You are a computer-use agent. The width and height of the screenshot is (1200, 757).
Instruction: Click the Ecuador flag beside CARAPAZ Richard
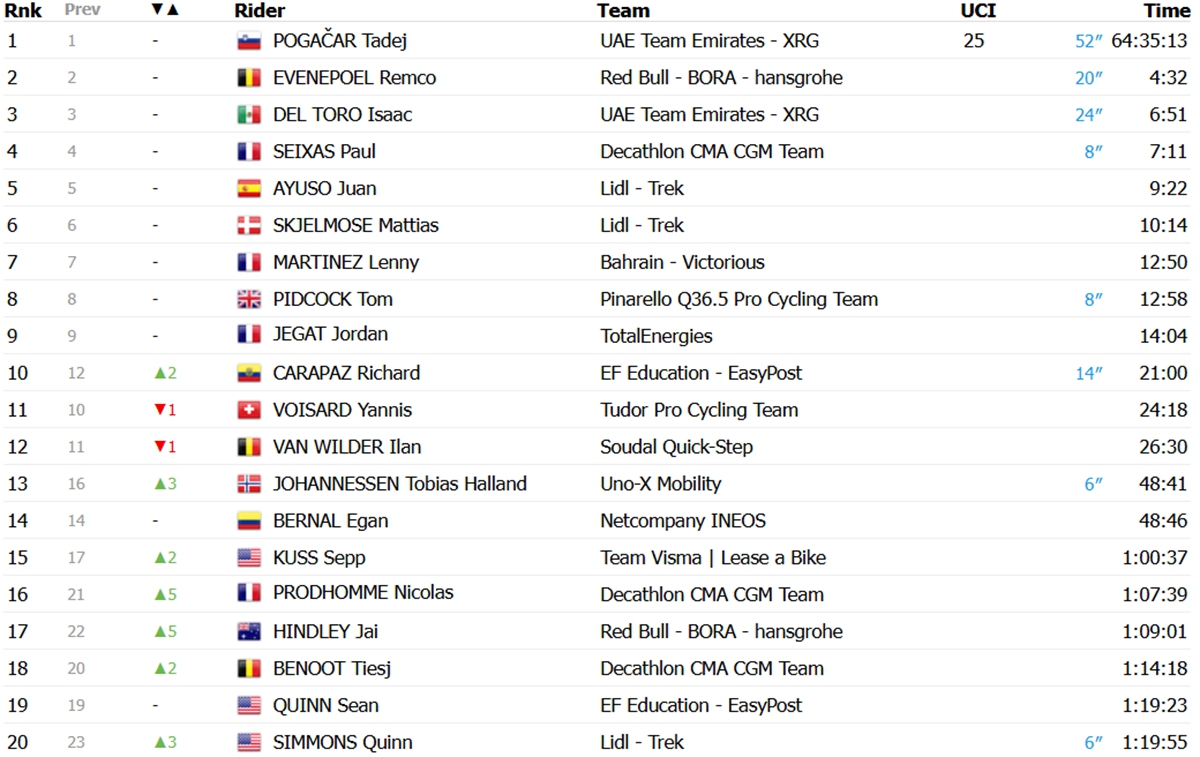coord(249,374)
